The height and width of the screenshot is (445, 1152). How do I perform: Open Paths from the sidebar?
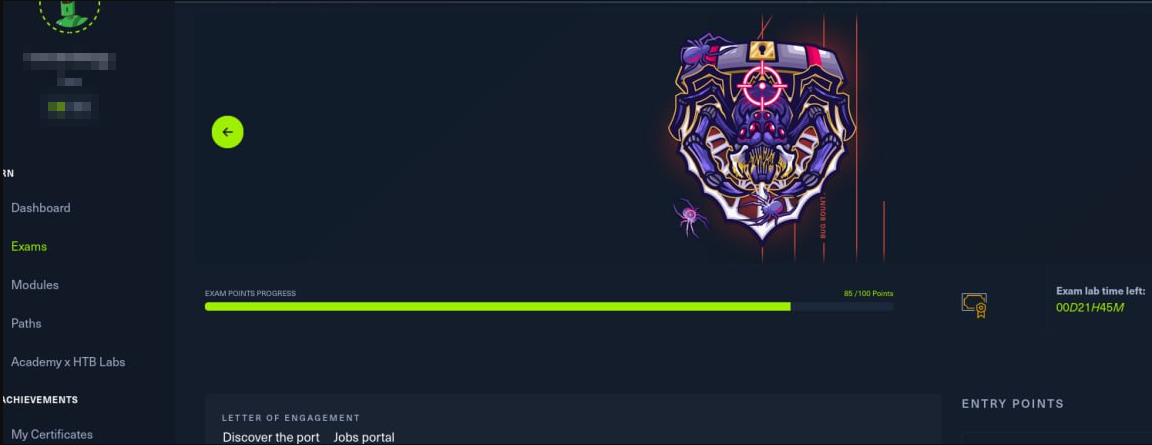click(26, 323)
